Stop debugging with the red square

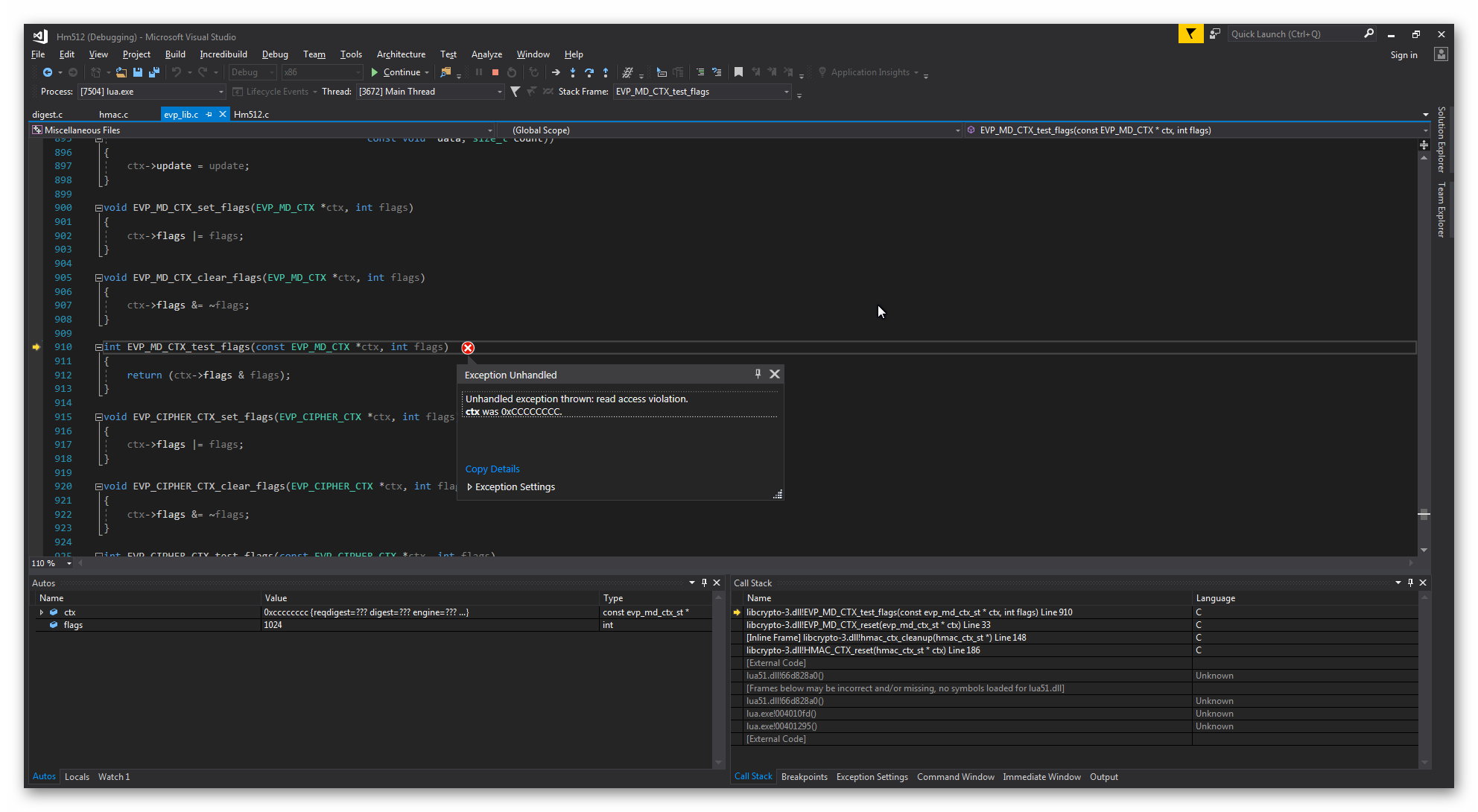(x=495, y=72)
